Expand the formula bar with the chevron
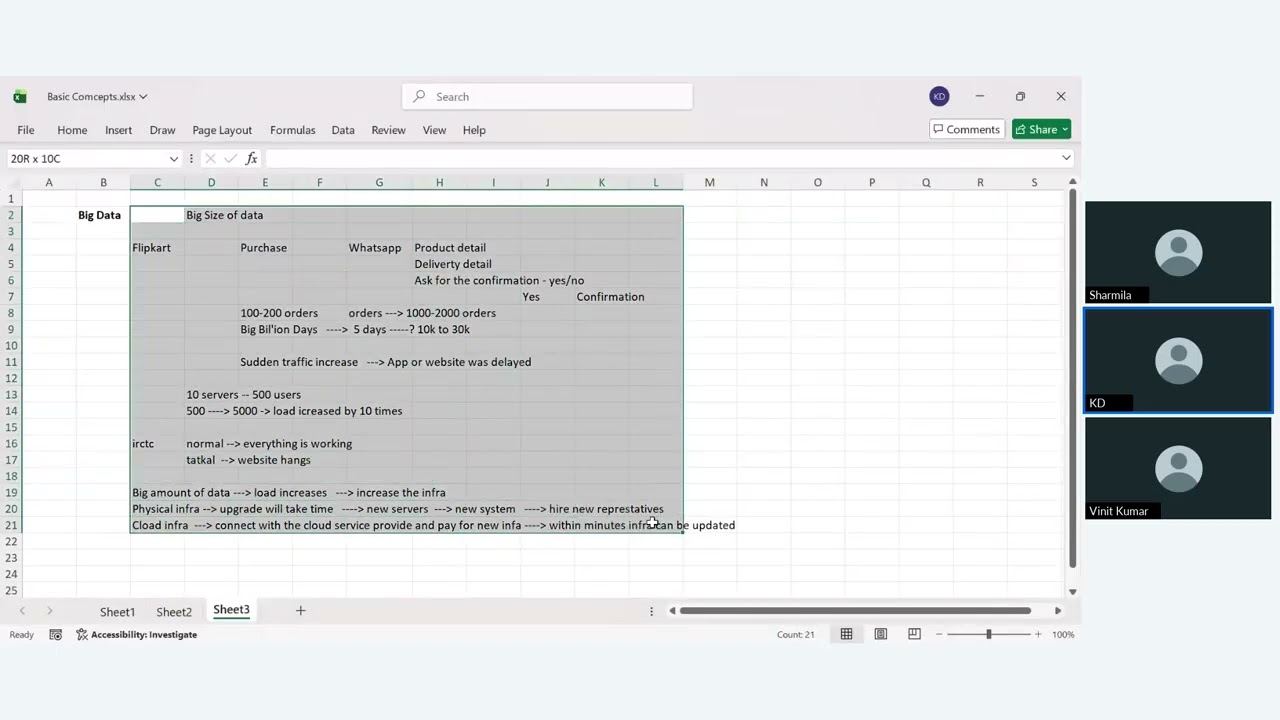 1066,158
